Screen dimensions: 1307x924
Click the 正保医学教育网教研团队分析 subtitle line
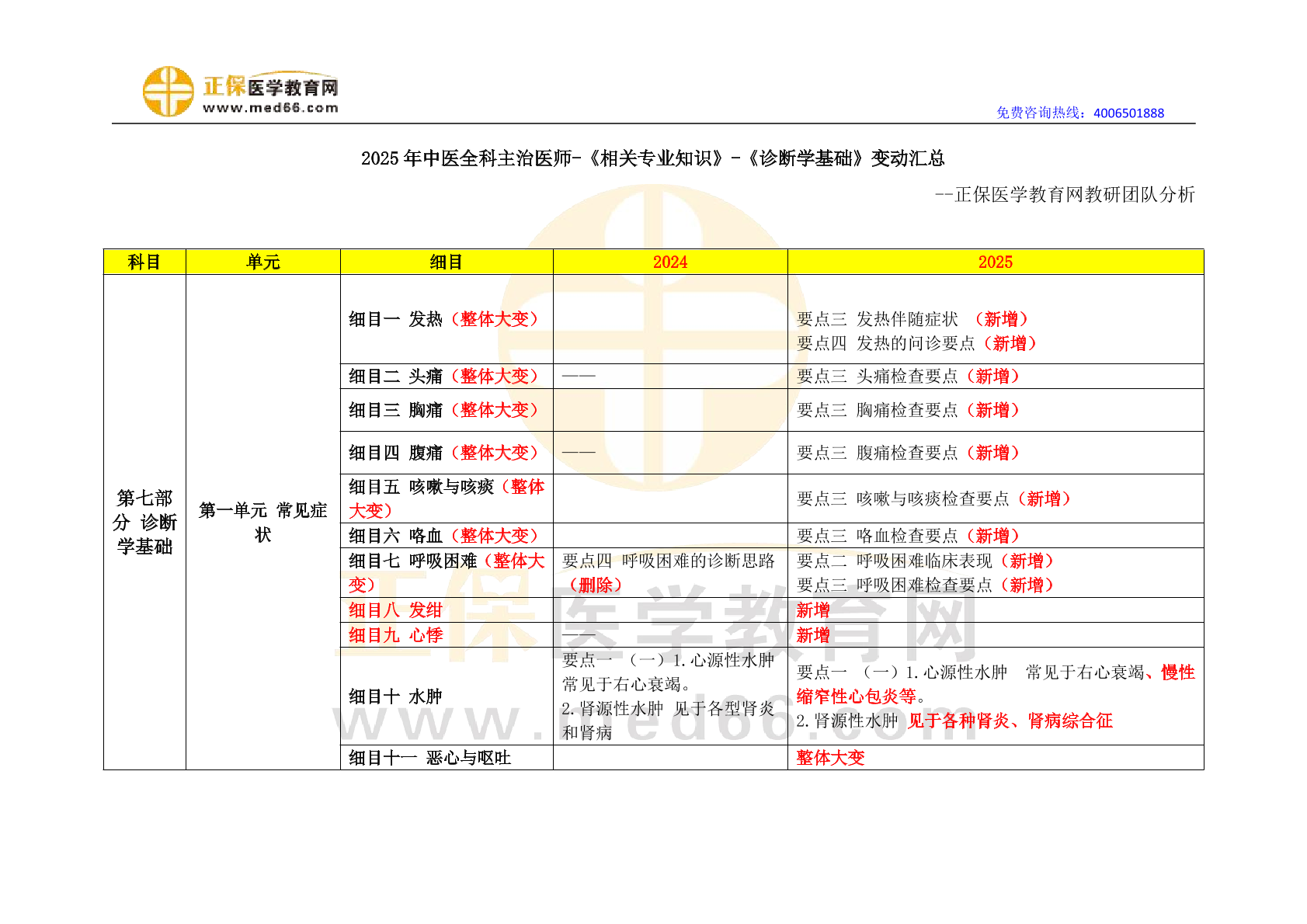[1065, 195]
